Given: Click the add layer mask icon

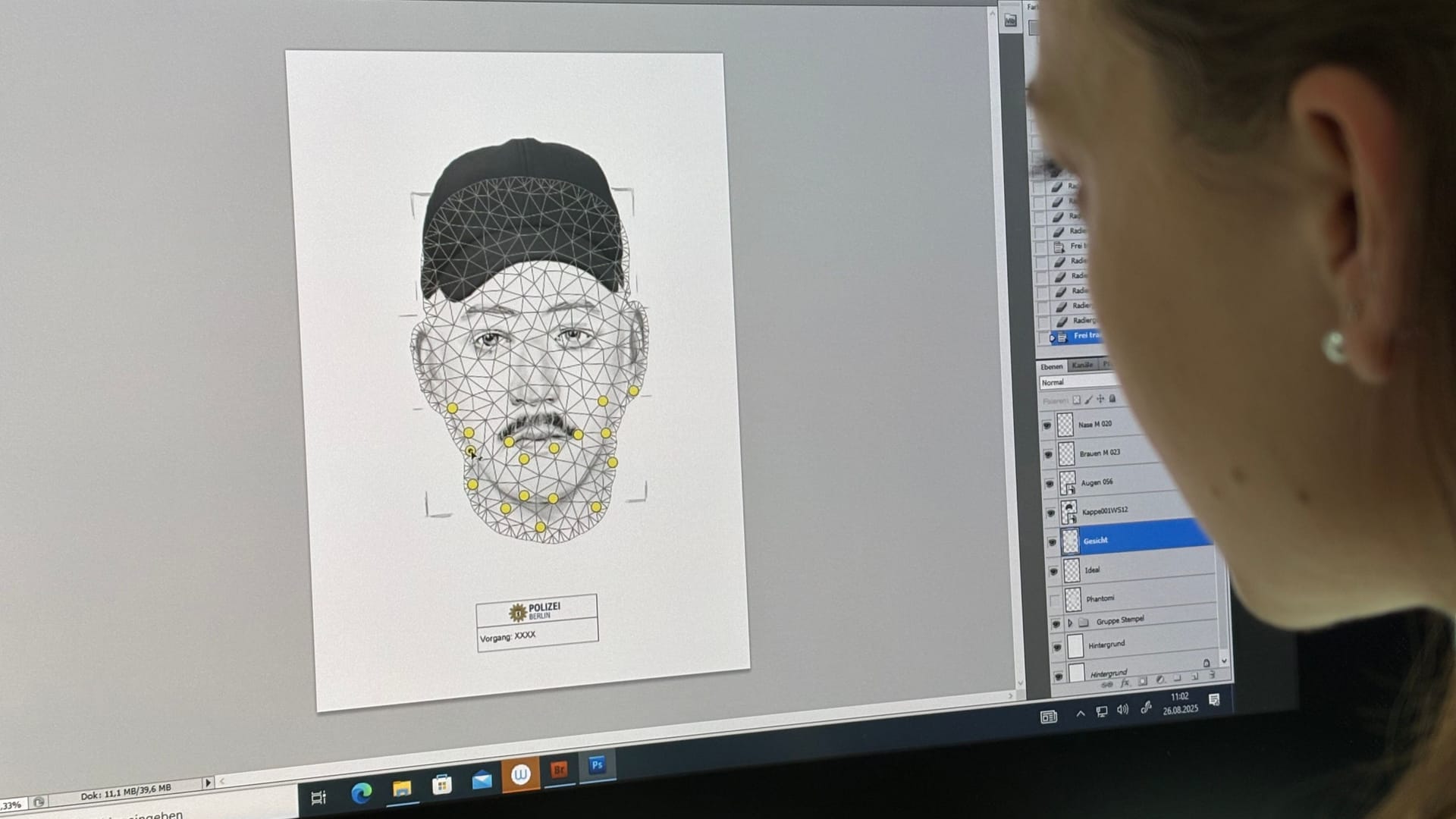Looking at the screenshot, I should pyautogui.click(x=1143, y=681).
